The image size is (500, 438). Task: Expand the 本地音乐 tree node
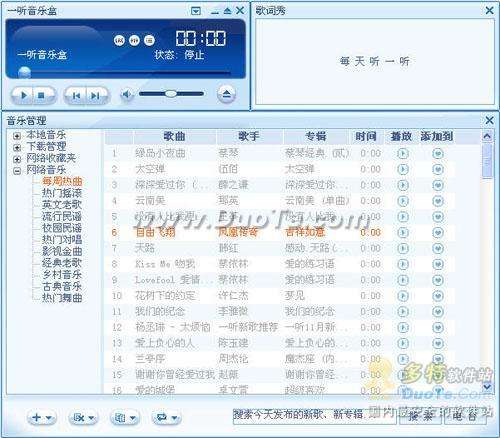17,136
